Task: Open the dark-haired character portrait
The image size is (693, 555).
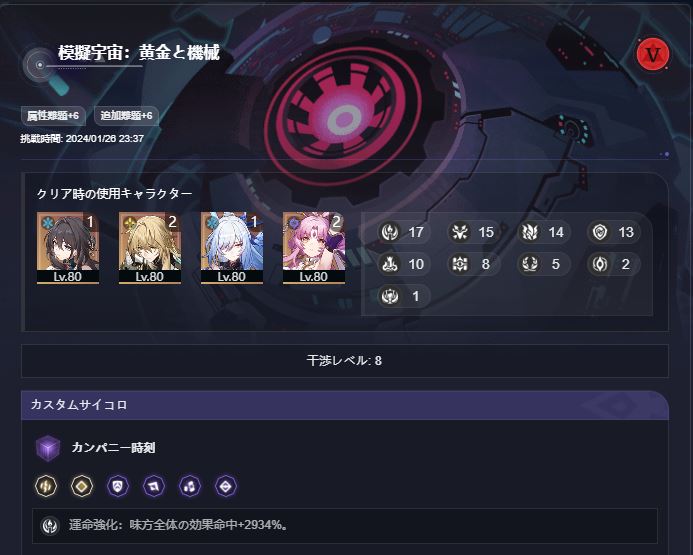Action: [x=68, y=248]
